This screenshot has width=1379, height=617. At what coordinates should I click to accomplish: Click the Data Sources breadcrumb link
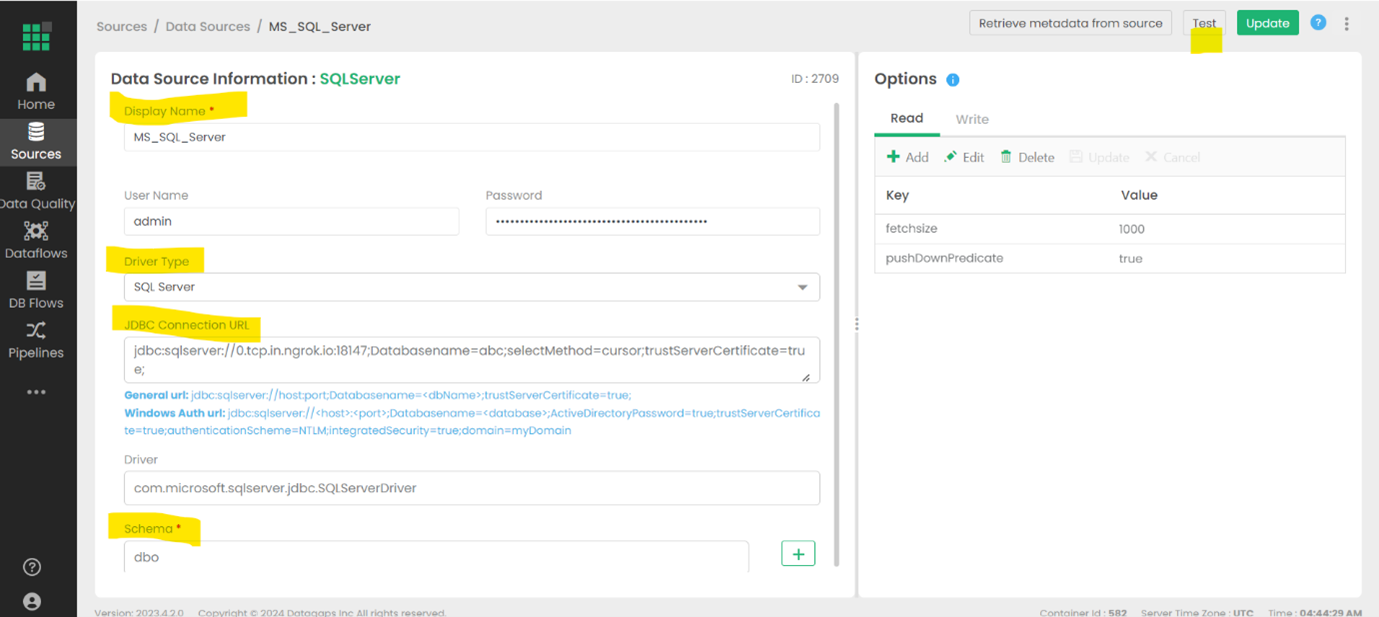click(x=208, y=27)
